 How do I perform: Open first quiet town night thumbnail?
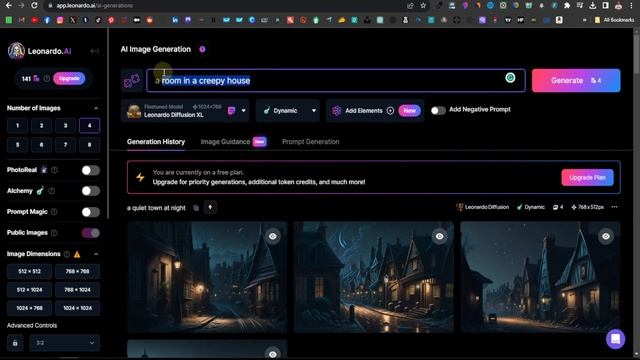[x=207, y=277]
